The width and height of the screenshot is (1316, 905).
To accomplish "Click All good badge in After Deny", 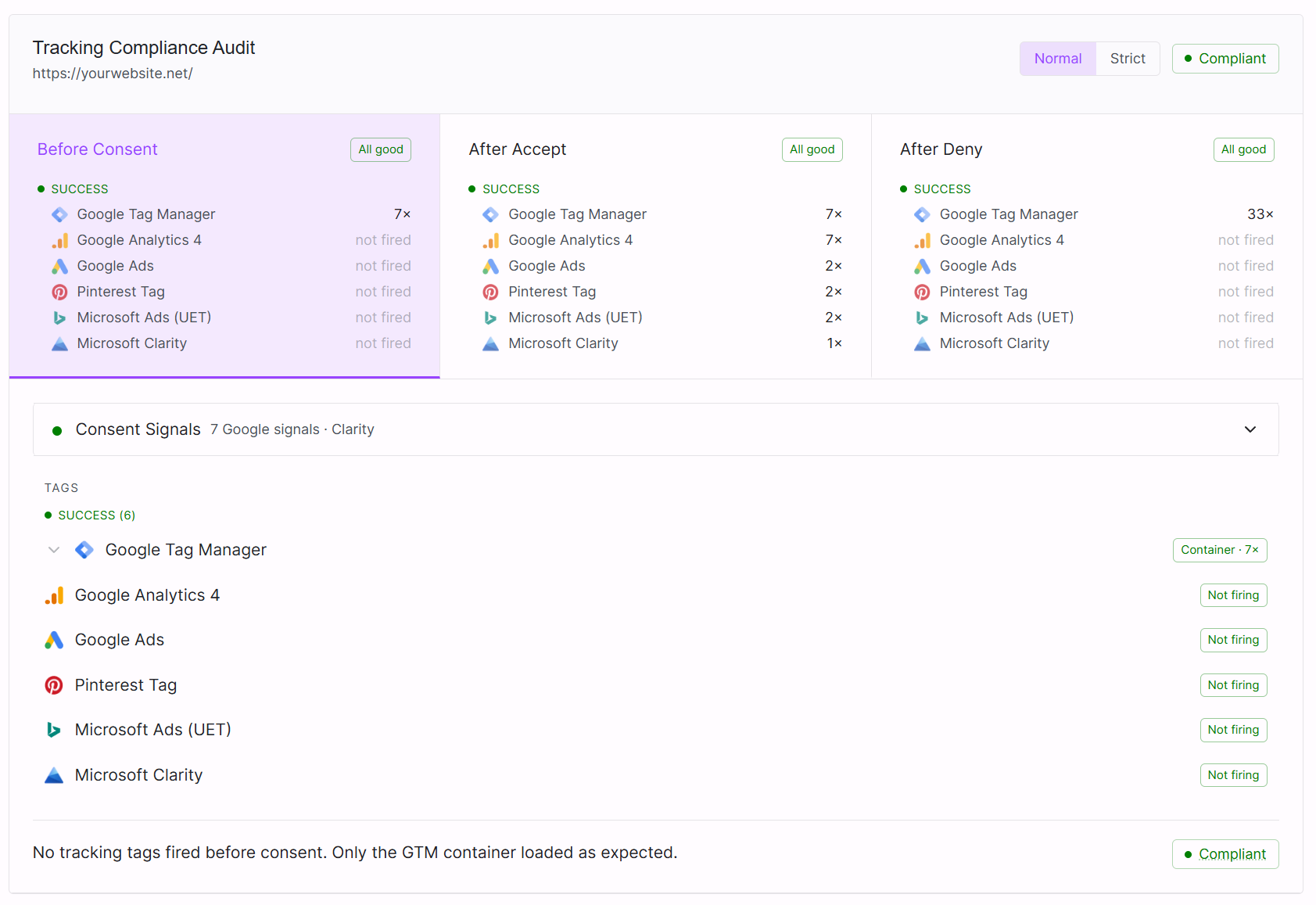I will coord(1244,149).
